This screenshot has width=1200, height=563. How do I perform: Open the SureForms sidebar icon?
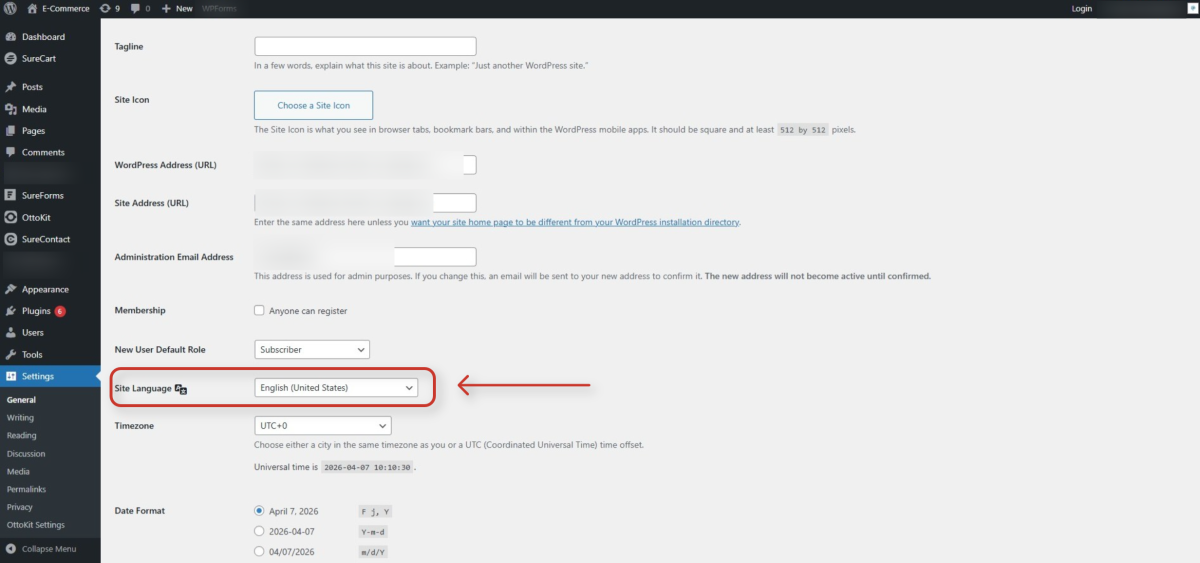point(10,195)
